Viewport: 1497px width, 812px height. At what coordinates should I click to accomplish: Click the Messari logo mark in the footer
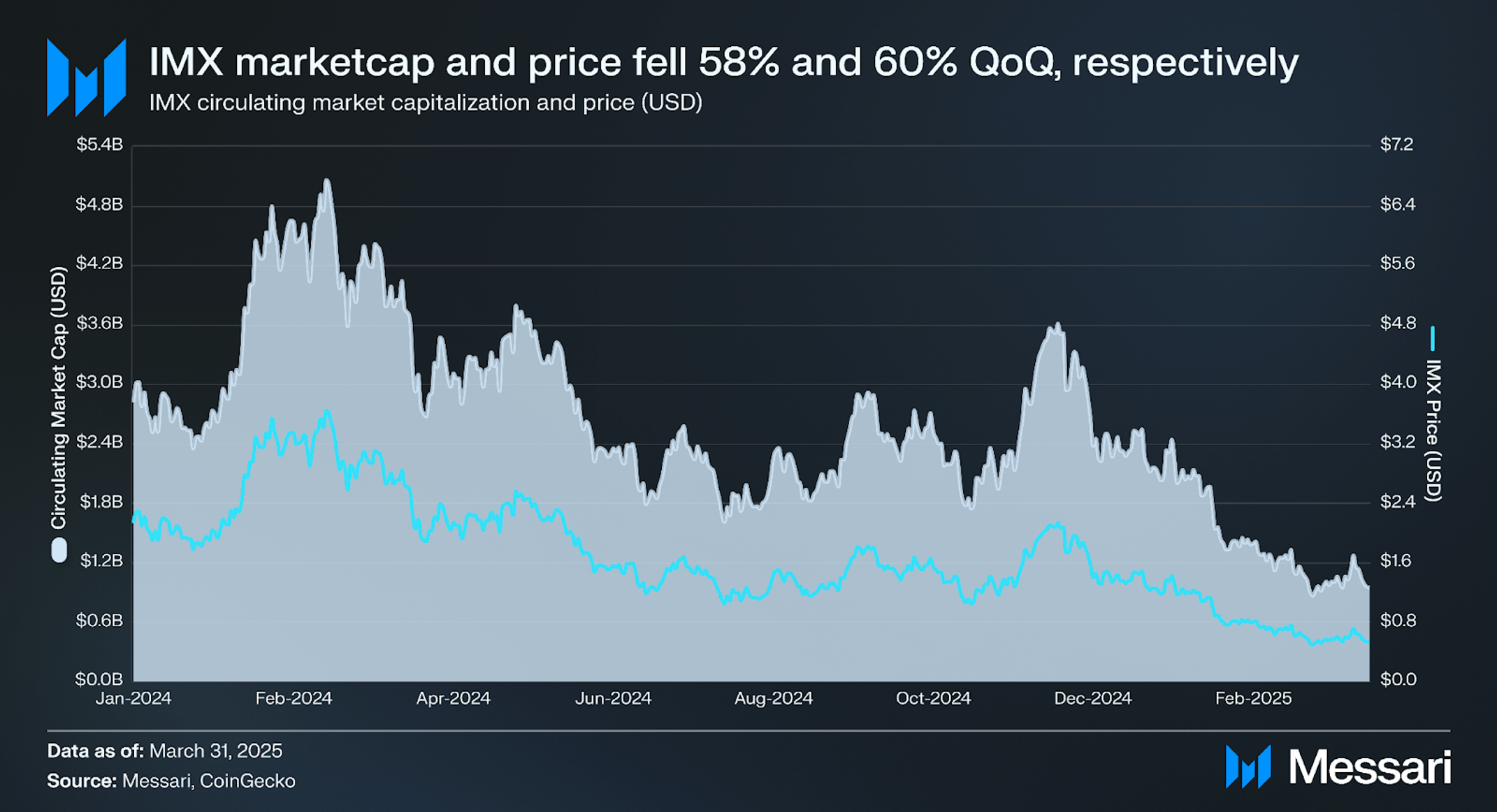coord(1248,767)
